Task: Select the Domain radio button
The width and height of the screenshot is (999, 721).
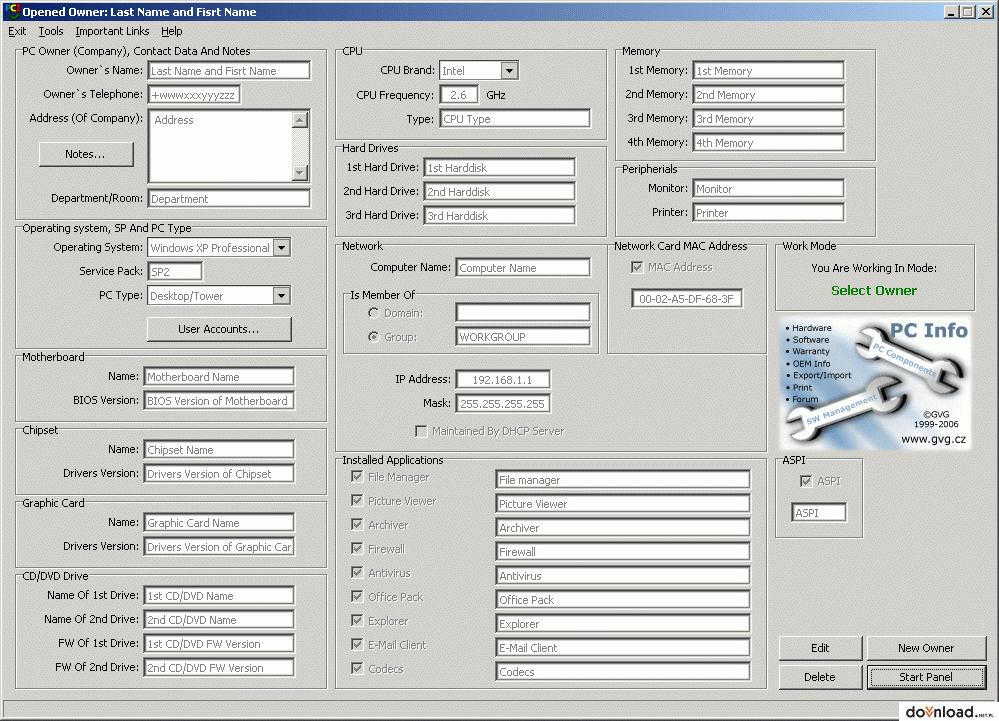Action: (x=374, y=313)
